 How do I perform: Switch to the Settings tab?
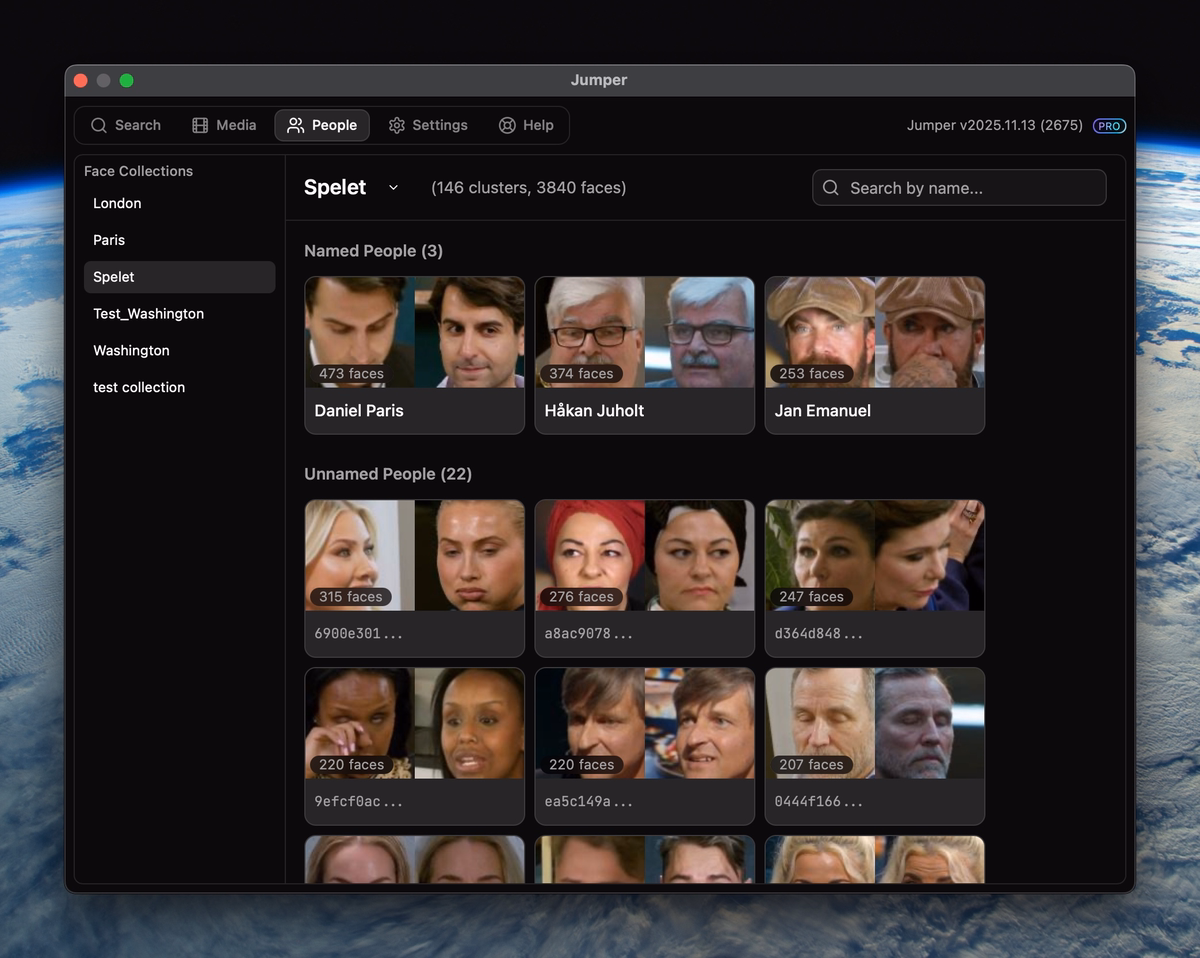[429, 125]
